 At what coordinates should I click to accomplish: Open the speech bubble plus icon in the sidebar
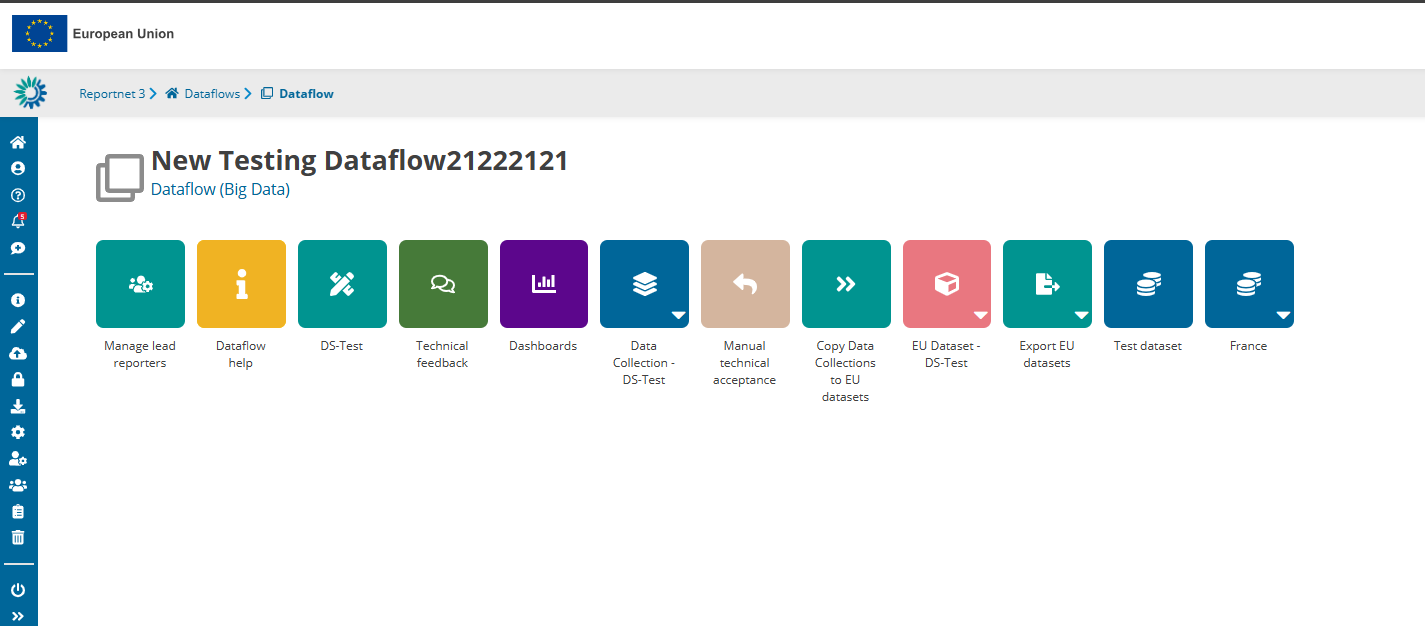point(18,248)
